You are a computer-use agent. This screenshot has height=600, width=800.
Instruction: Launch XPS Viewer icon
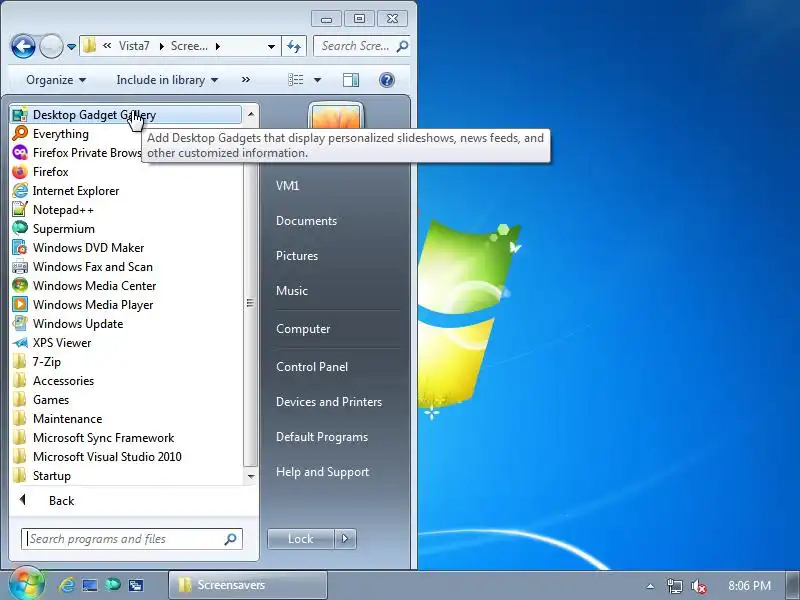20,343
